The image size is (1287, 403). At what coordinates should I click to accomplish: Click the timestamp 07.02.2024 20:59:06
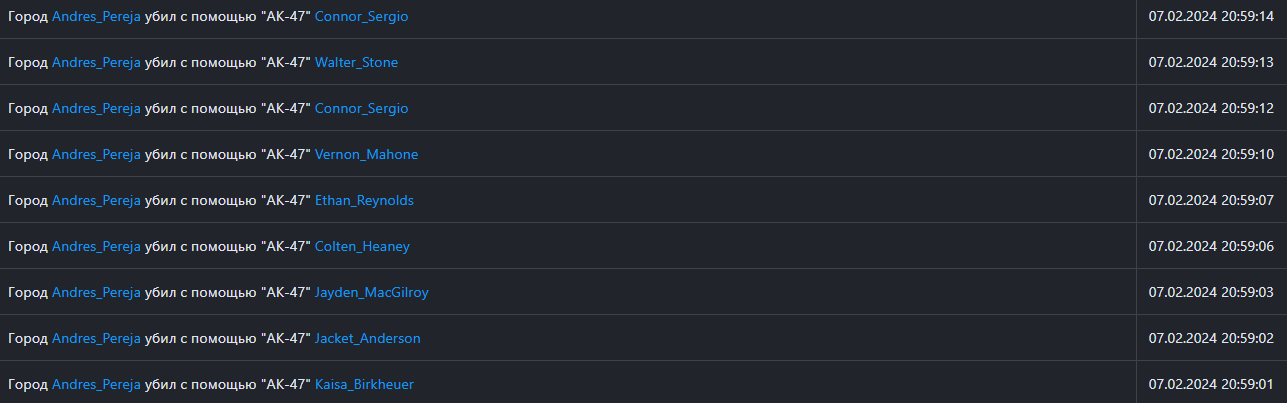1211,246
